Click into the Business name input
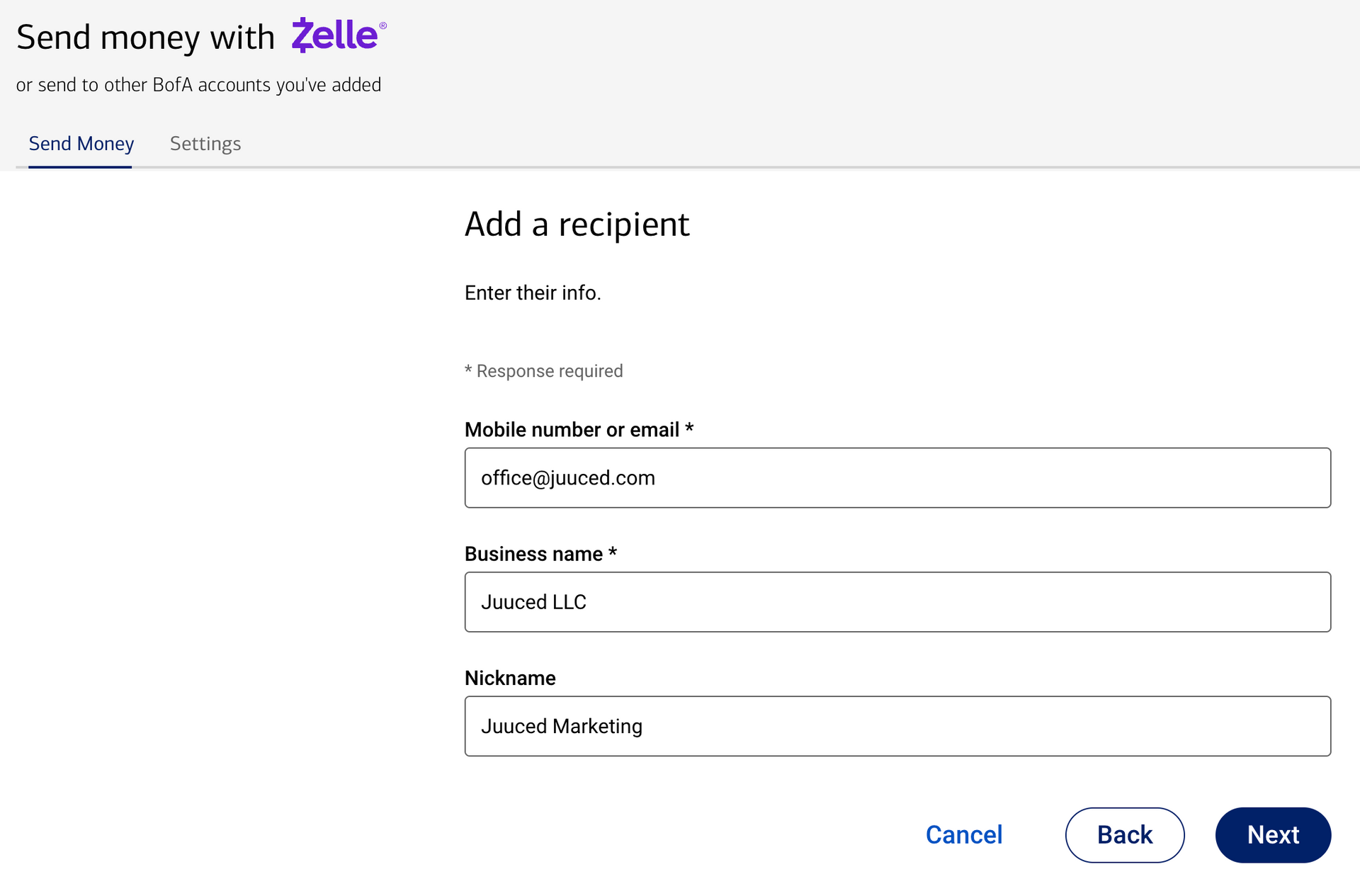Screen dimensions: 1360x896 (897, 602)
